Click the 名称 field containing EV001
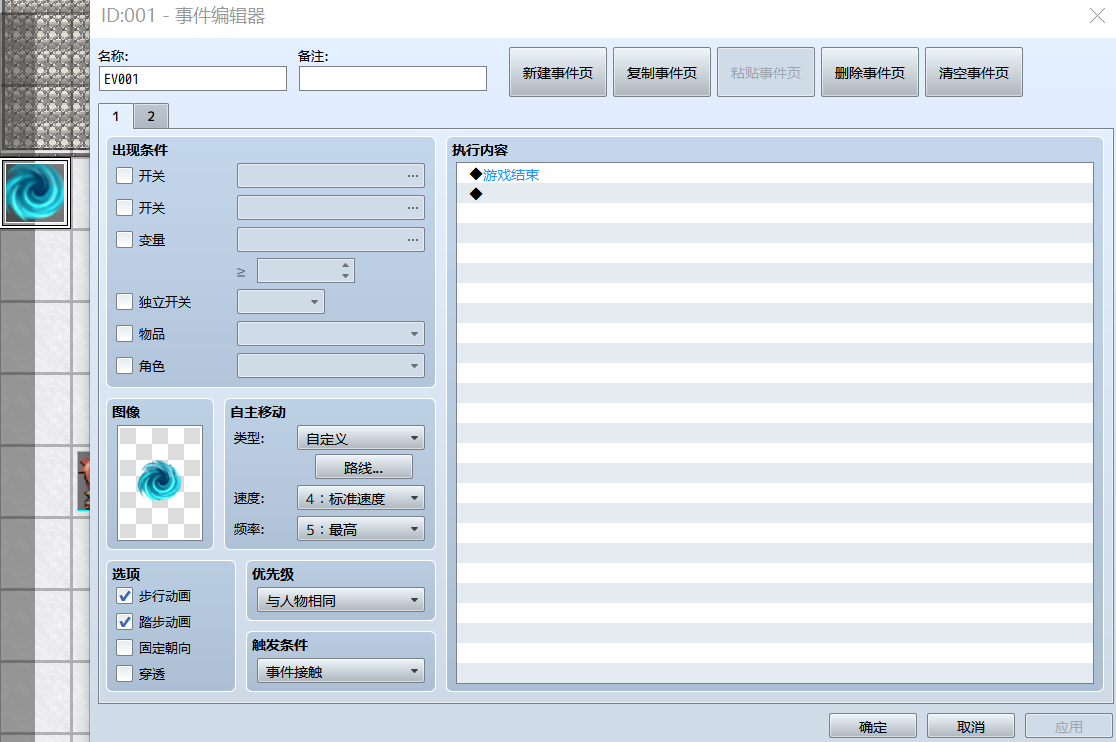The width and height of the screenshot is (1116, 742). (x=193, y=78)
